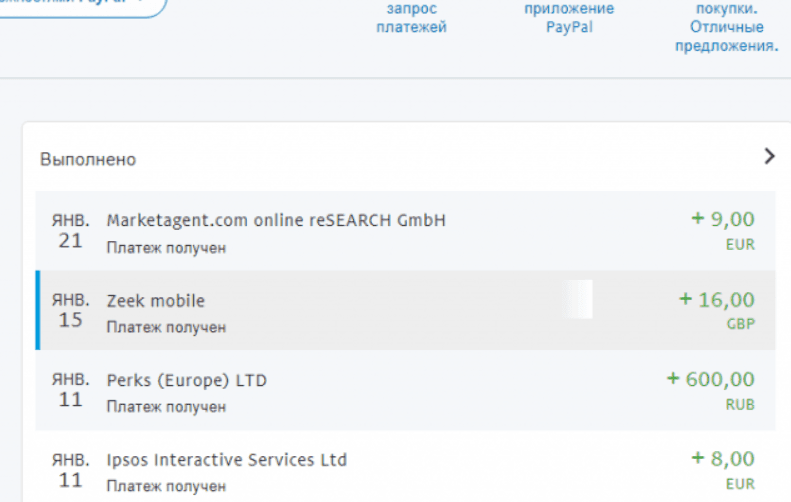Click the + 8,00 EUR amount
The width and height of the screenshot is (791, 502).
pos(722,467)
